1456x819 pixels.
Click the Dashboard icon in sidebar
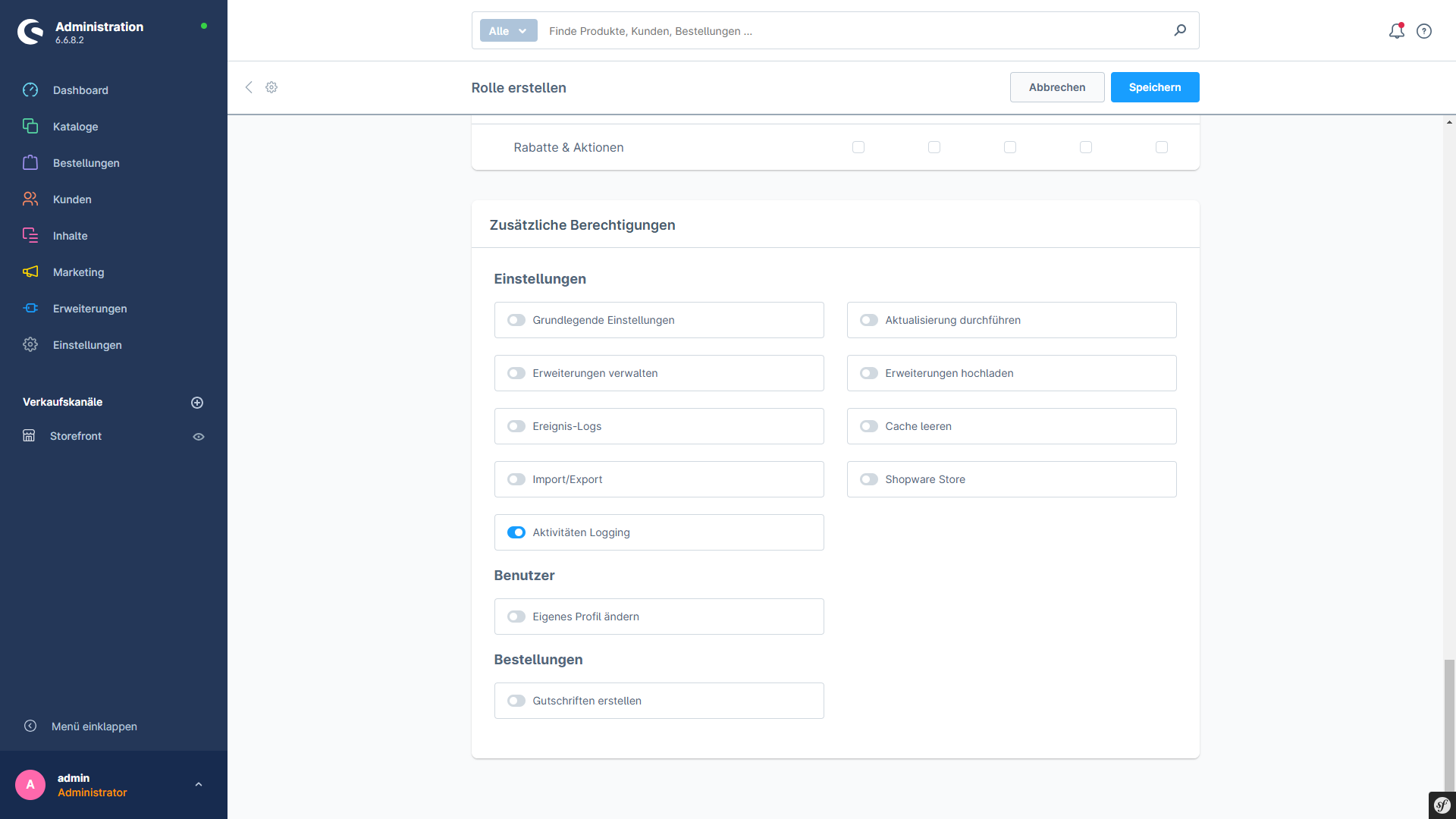(x=31, y=90)
